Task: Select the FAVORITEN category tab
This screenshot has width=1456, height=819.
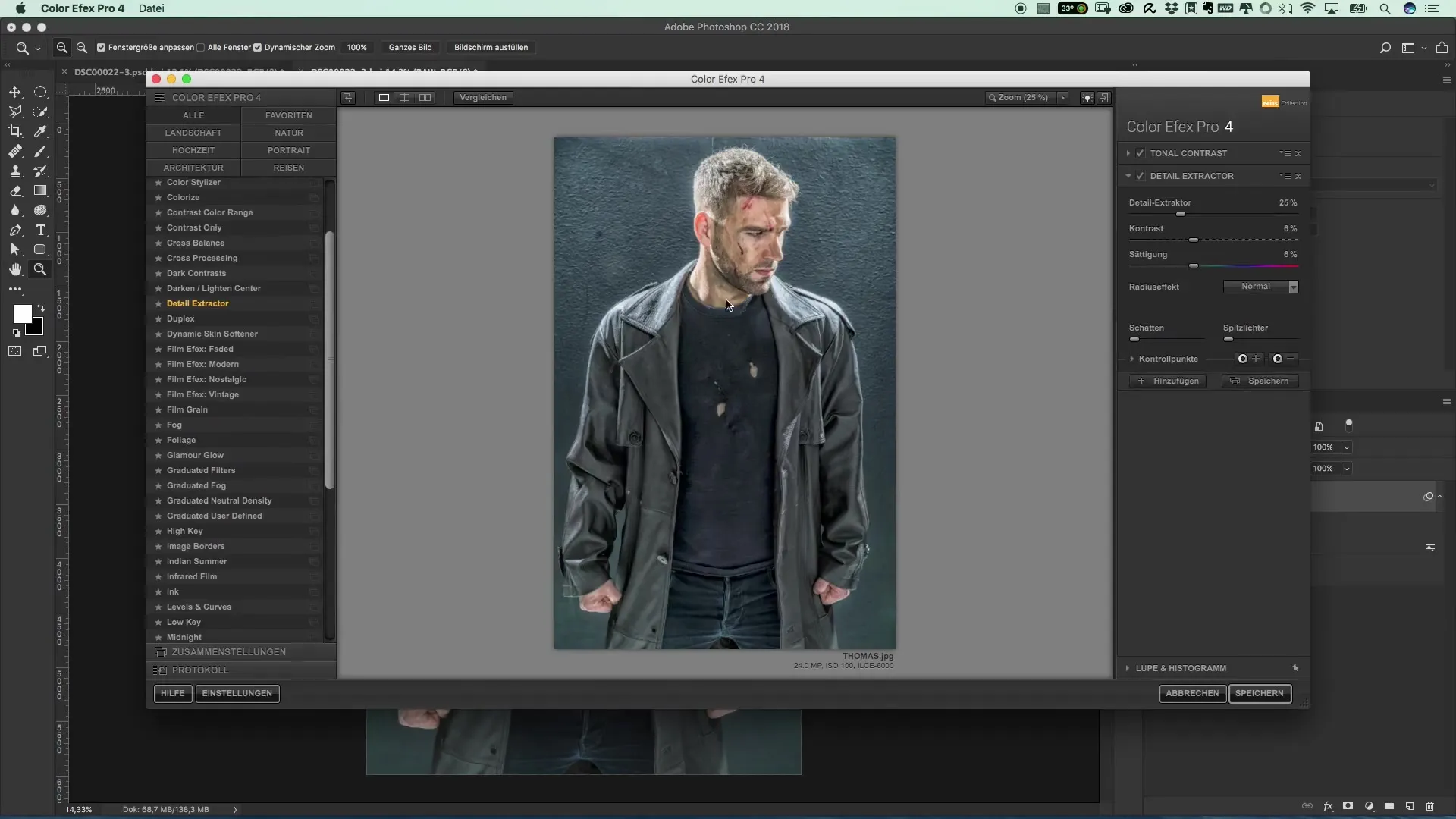Action: pos(289,115)
